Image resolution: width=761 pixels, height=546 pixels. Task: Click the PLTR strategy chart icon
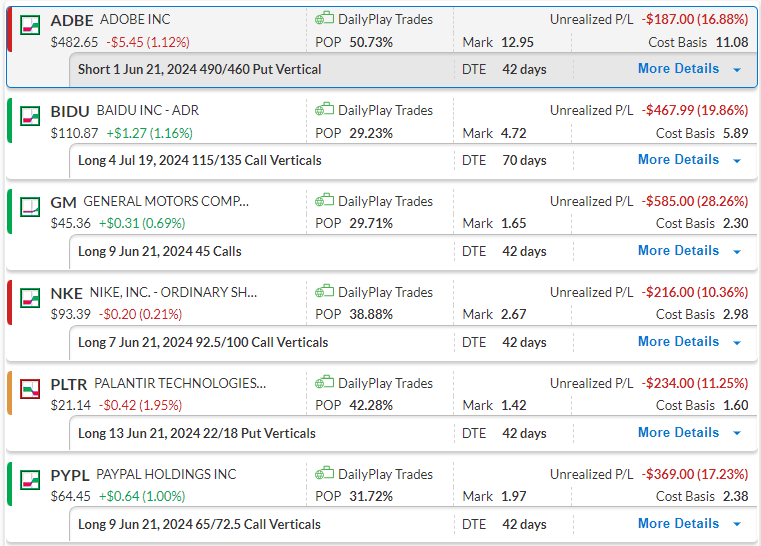tap(30, 389)
